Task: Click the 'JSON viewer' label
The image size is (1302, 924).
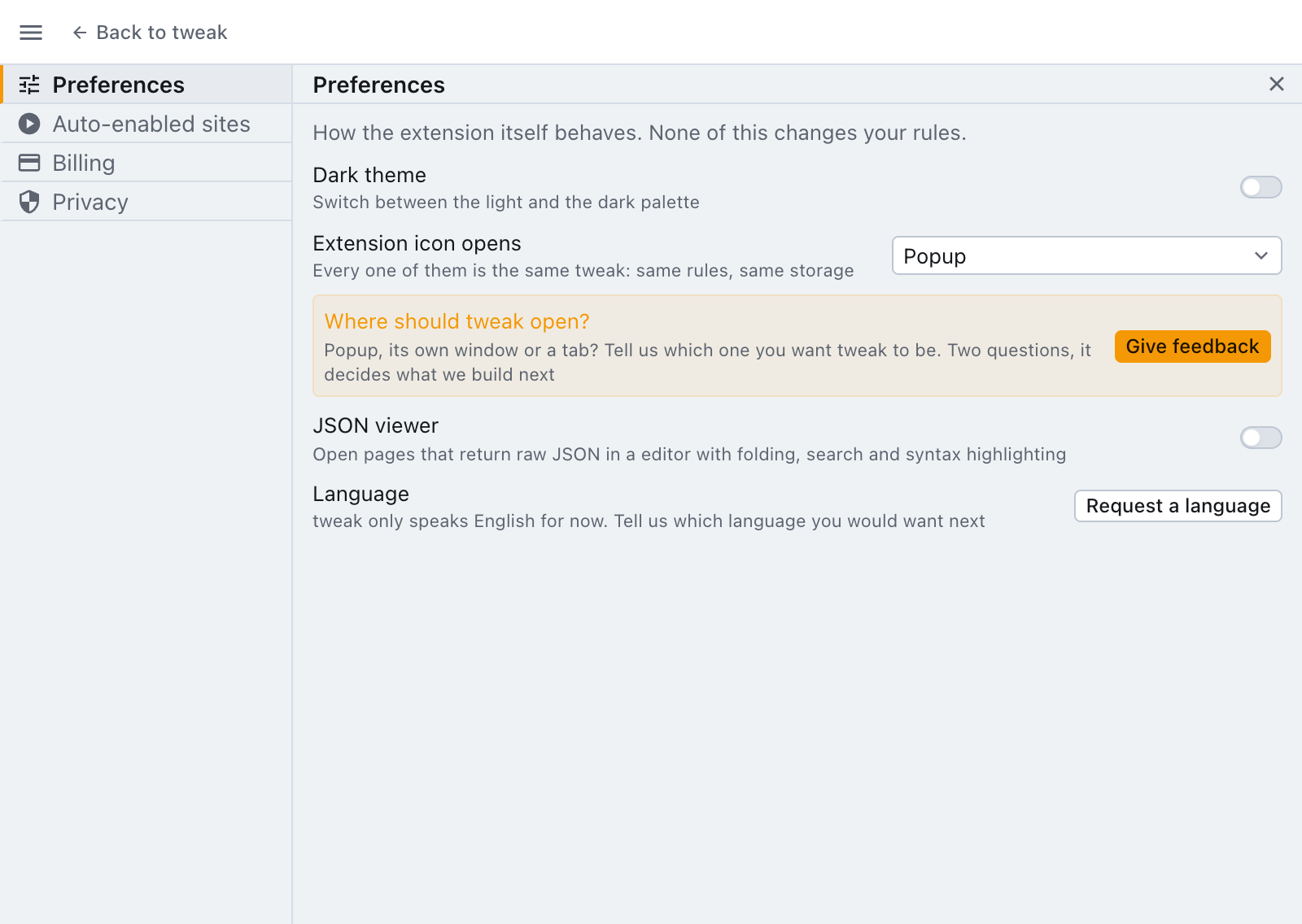Action: (376, 425)
